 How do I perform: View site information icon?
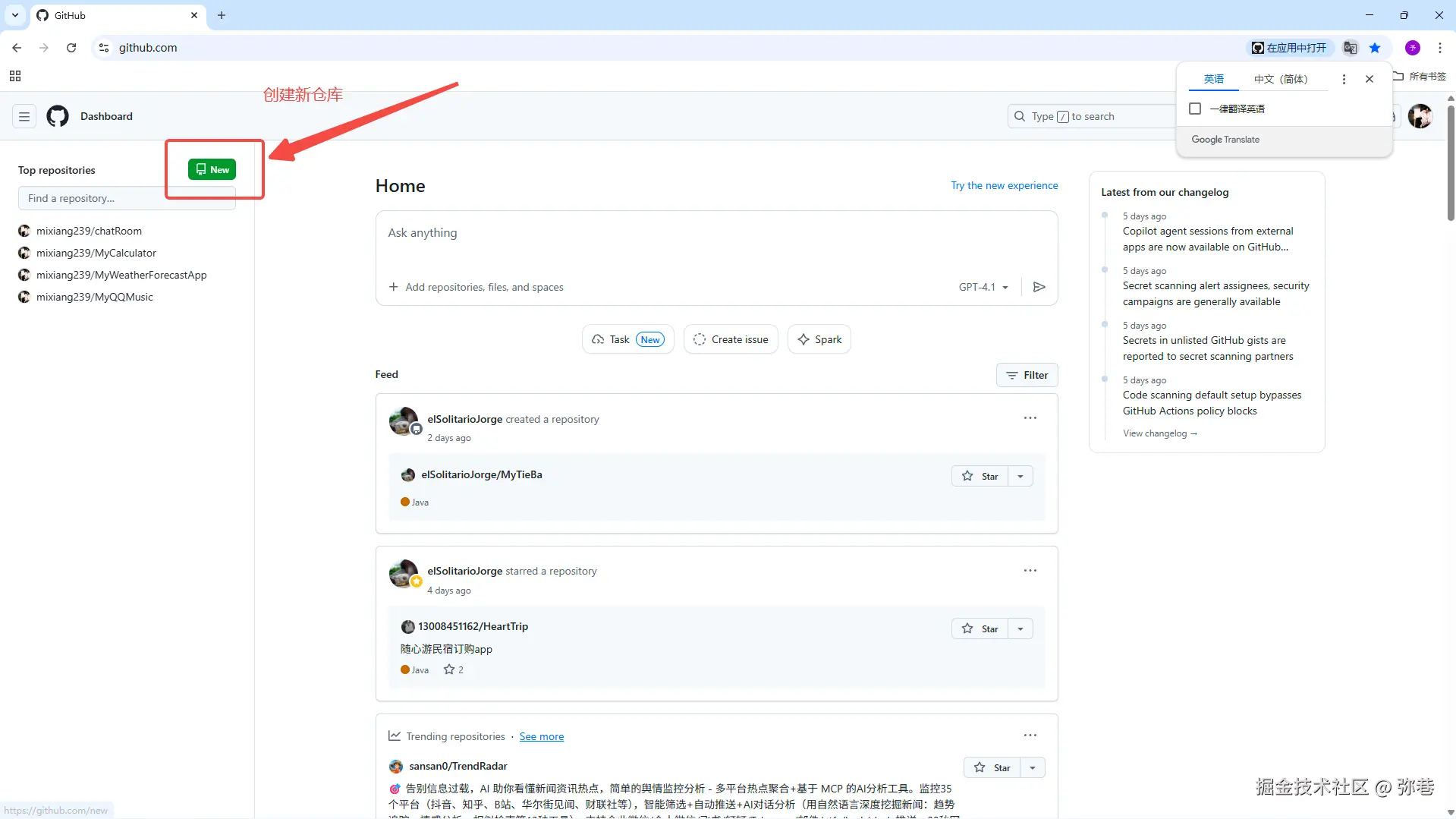pyautogui.click(x=104, y=48)
